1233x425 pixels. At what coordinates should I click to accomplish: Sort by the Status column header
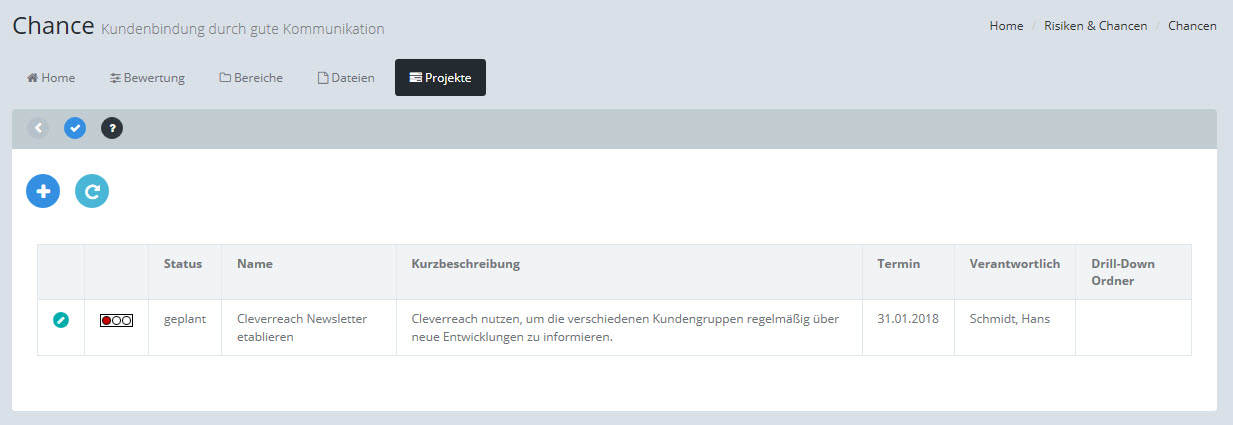(x=183, y=264)
